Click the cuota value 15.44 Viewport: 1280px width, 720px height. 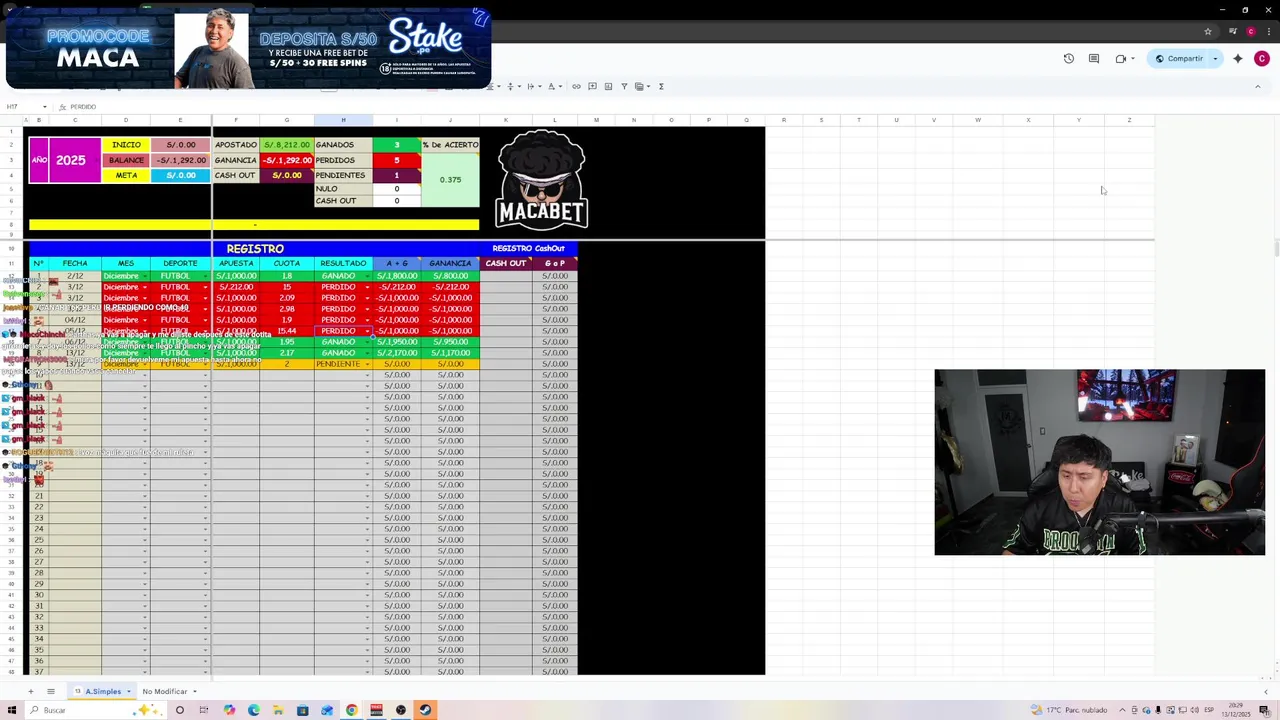coord(287,331)
